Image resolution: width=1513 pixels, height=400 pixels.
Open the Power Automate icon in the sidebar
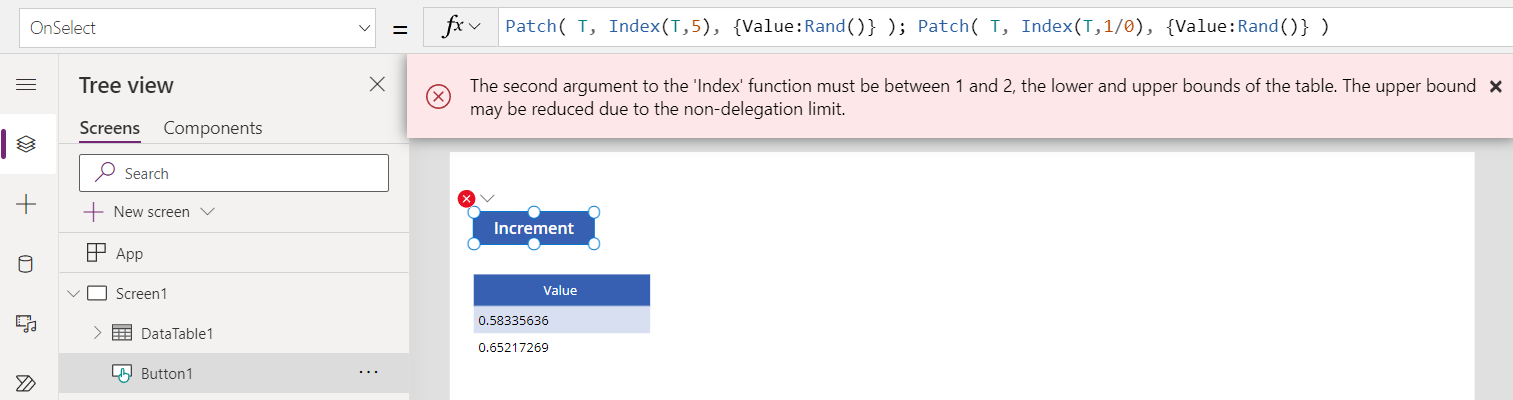point(27,383)
